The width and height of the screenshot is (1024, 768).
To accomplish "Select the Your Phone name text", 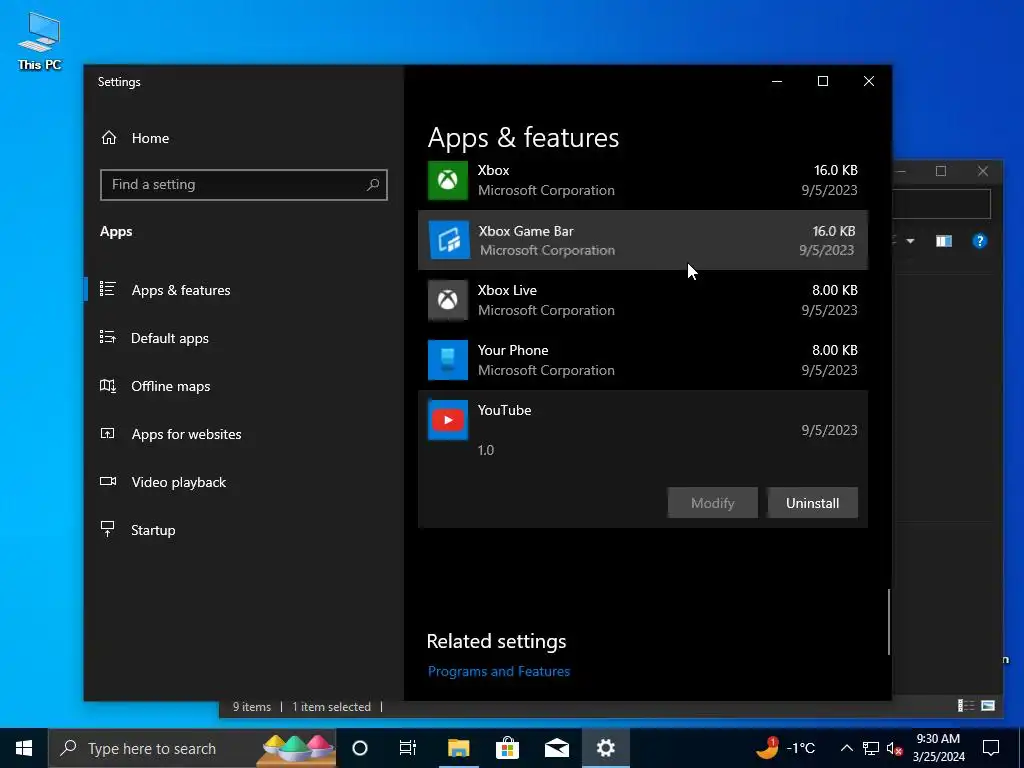I will (x=513, y=350).
